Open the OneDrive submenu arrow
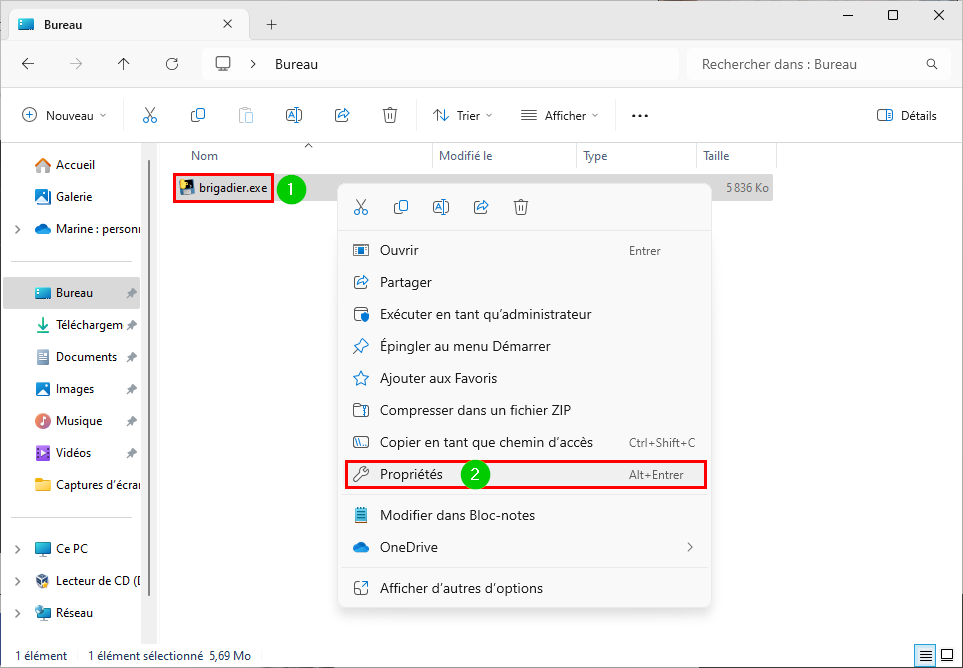963x668 pixels. [x=690, y=547]
